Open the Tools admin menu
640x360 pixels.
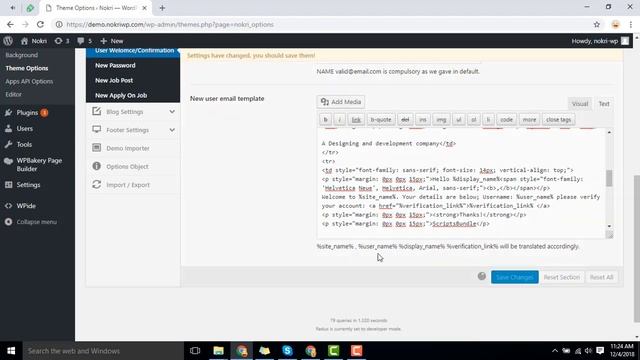(x=24, y=144)
